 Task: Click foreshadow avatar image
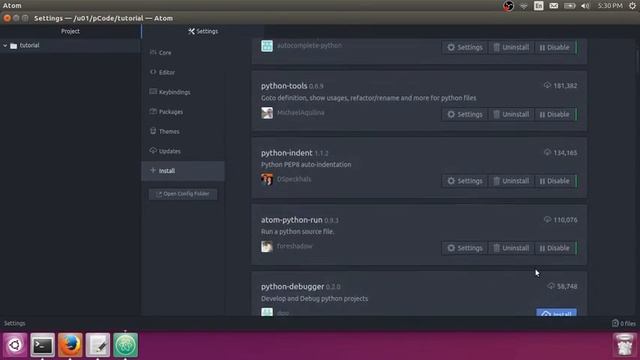tap(267, 246)
